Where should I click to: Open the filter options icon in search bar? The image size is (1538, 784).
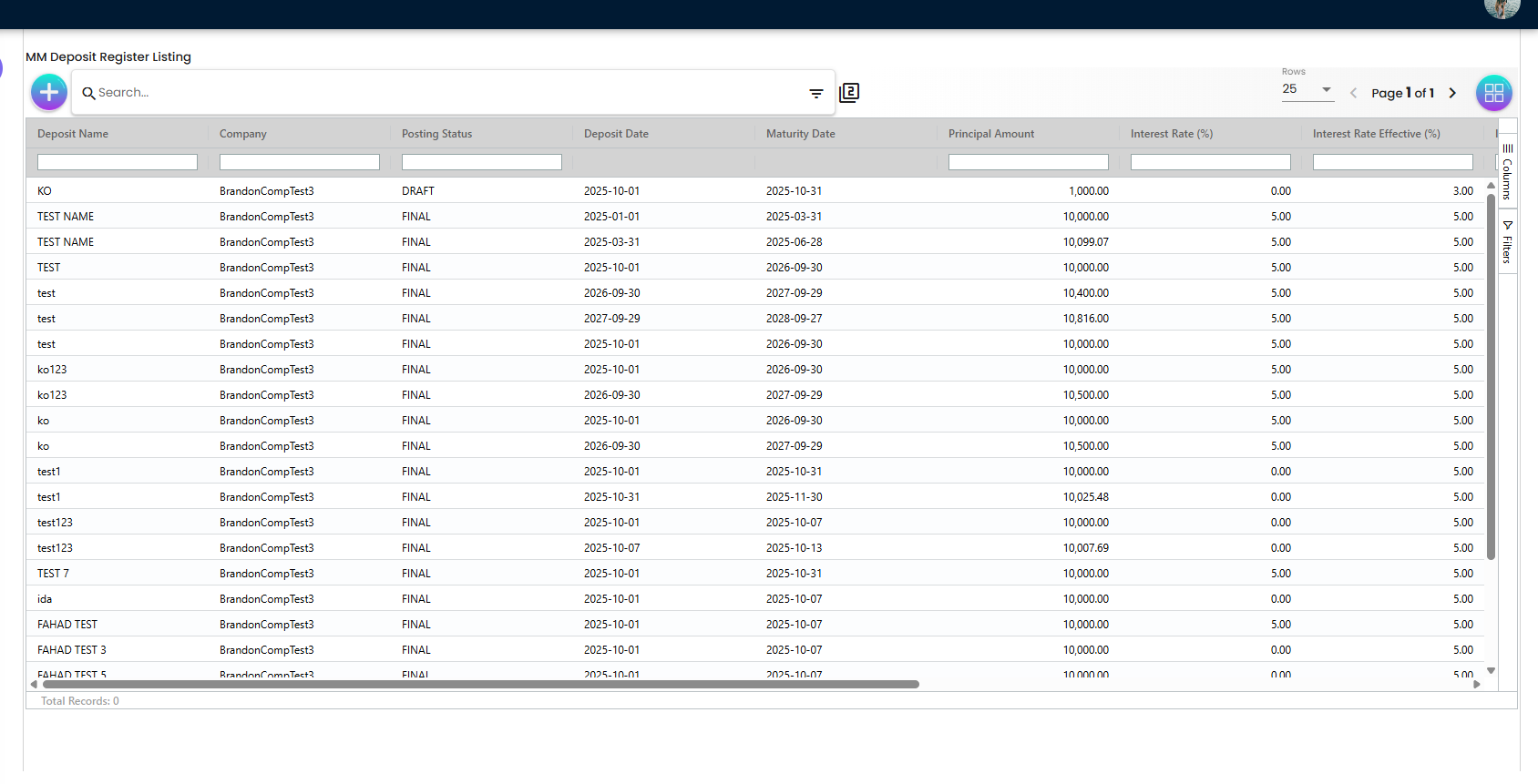[x=816, y=93]
